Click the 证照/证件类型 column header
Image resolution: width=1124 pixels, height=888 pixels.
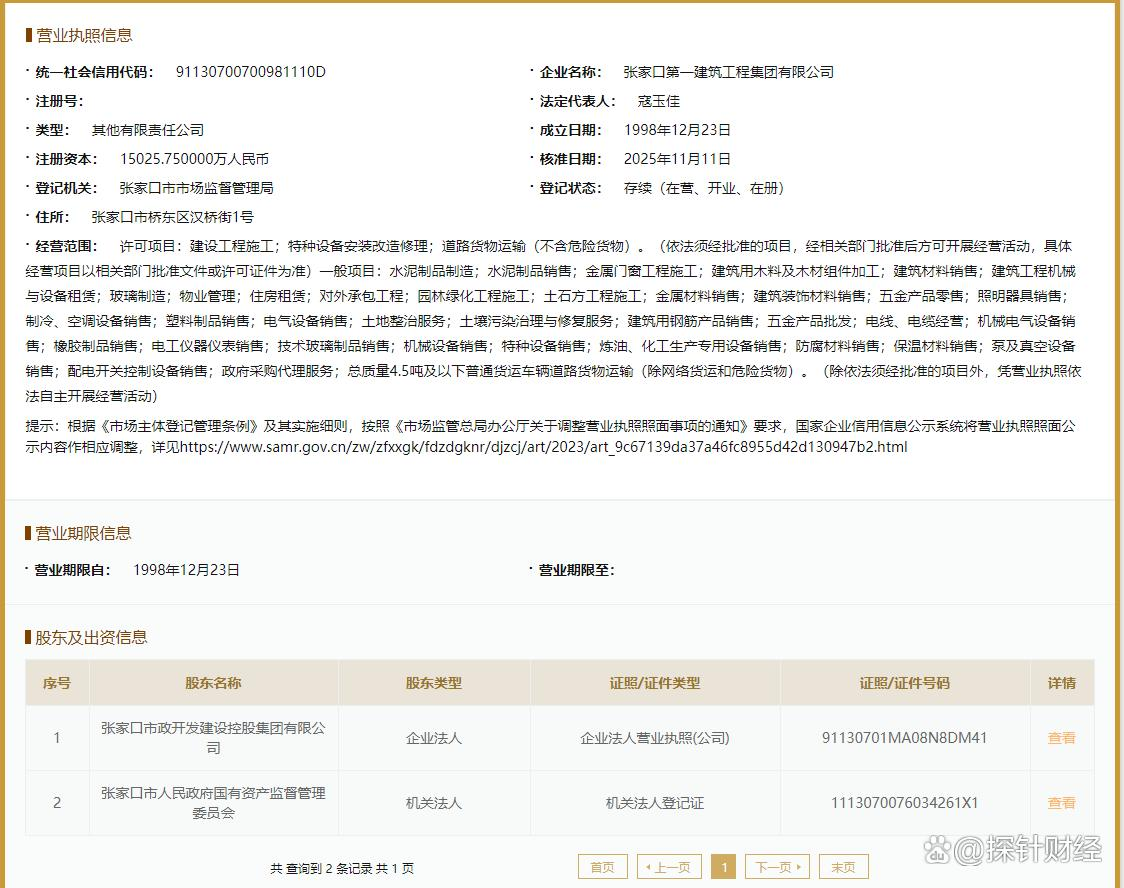[655, 683]
